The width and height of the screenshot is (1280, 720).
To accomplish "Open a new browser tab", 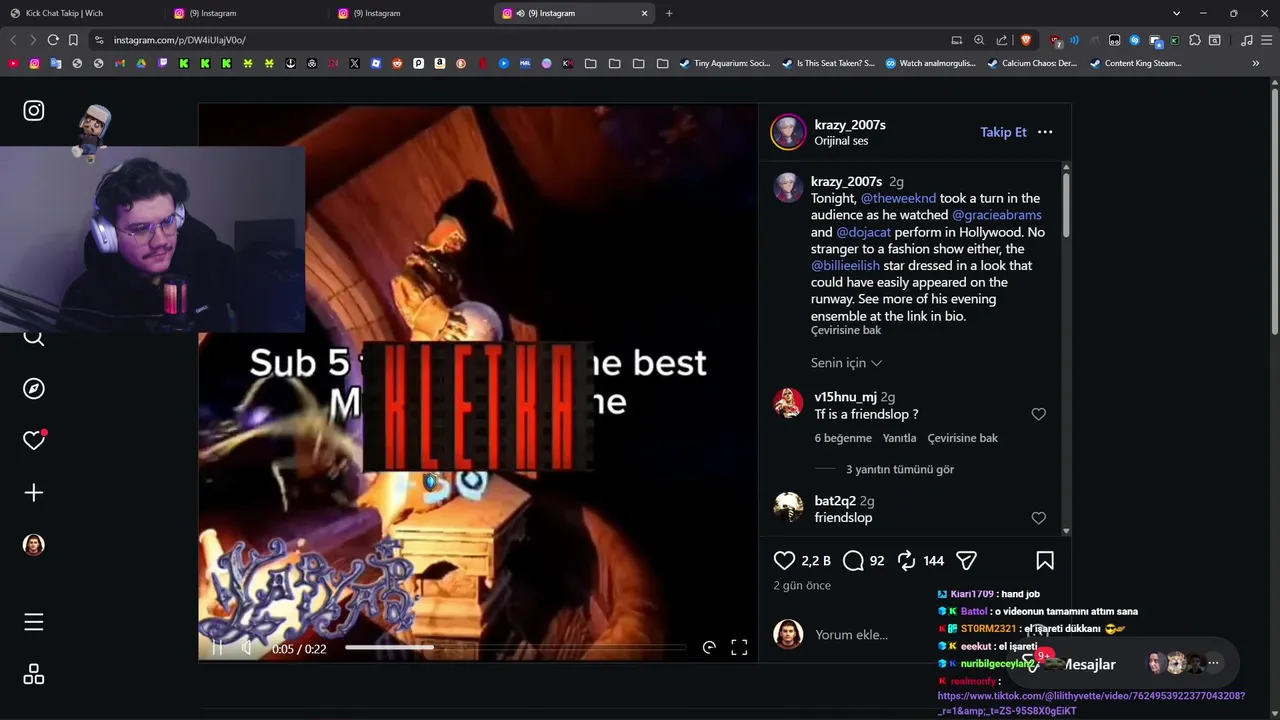I will coord(669,13).
